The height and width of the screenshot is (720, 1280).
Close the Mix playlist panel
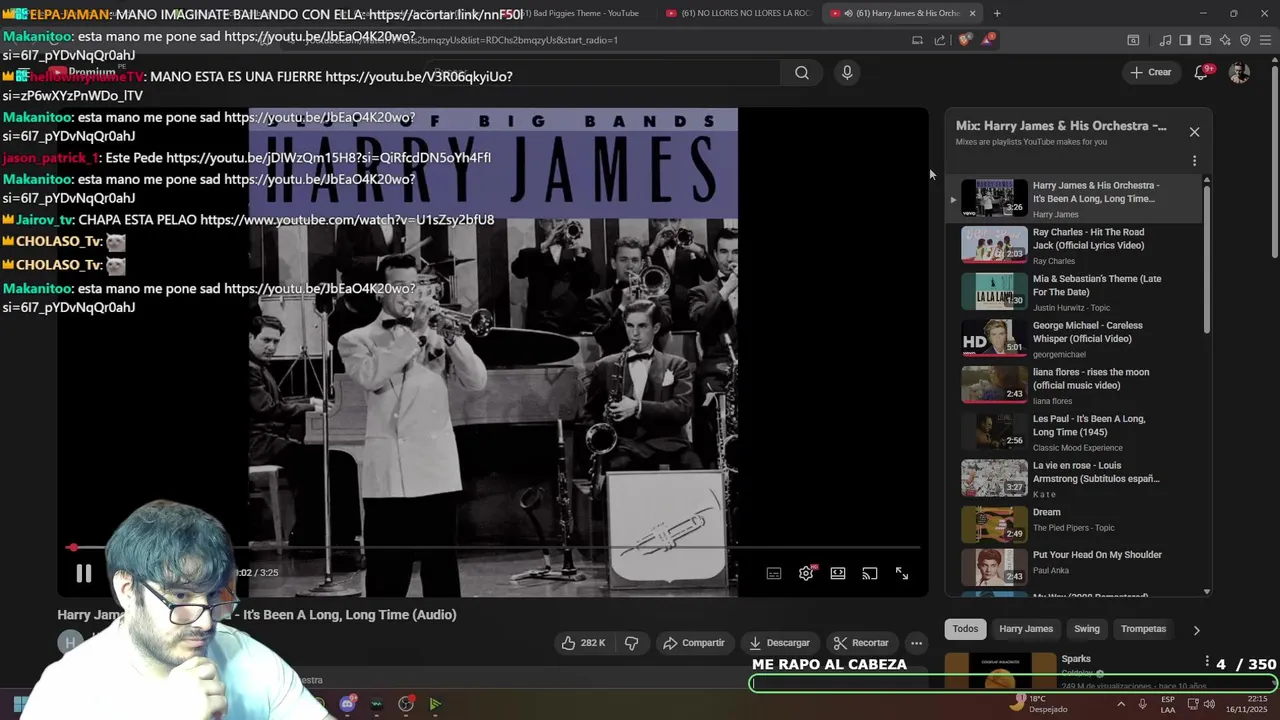click(1194, 132)
